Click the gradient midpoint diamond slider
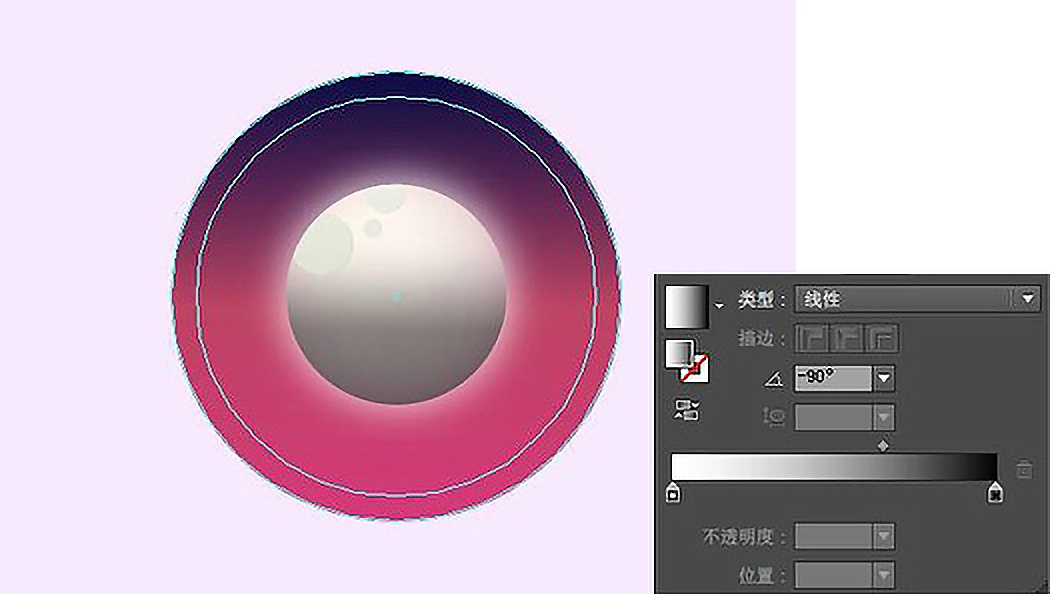Screen dimensions: 1050x594 (x=883, y=444)
